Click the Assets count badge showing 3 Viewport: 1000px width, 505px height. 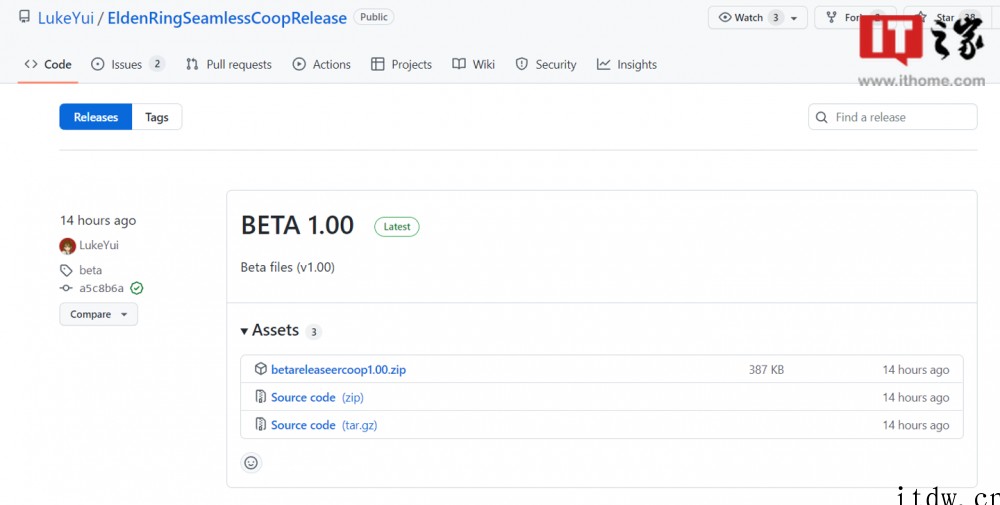click(x=313, y=332)
